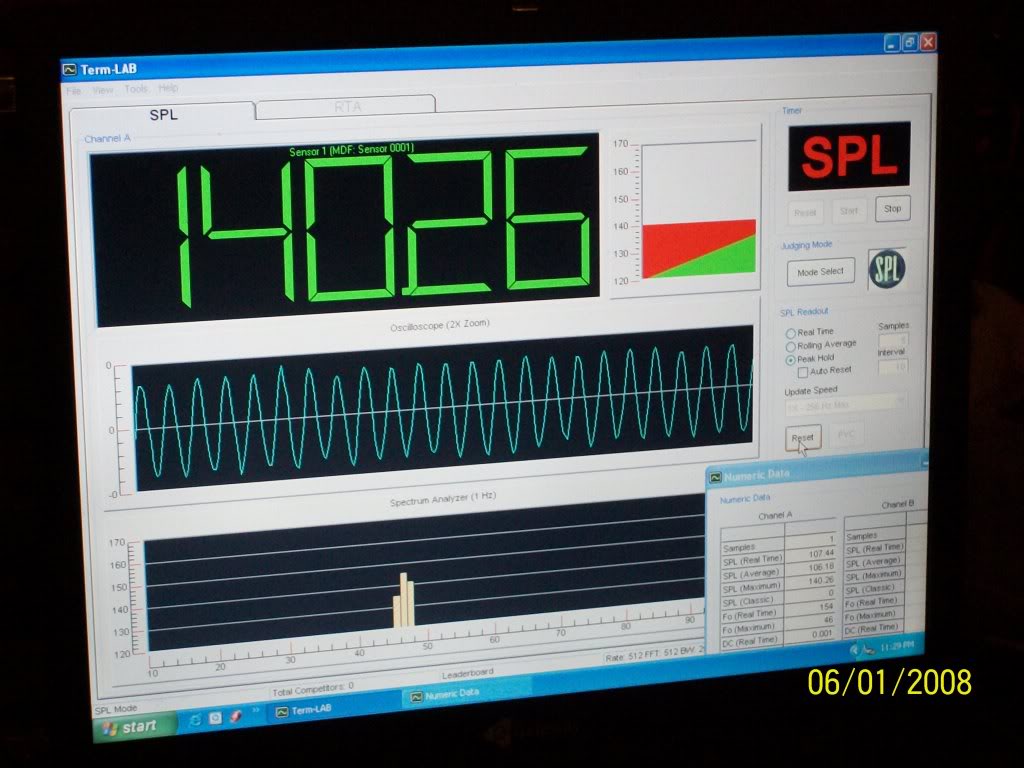Restore down the Term-LAB window
This screenshot has width=1024, height=768.
pyautogui.click(x=910, y=42)
